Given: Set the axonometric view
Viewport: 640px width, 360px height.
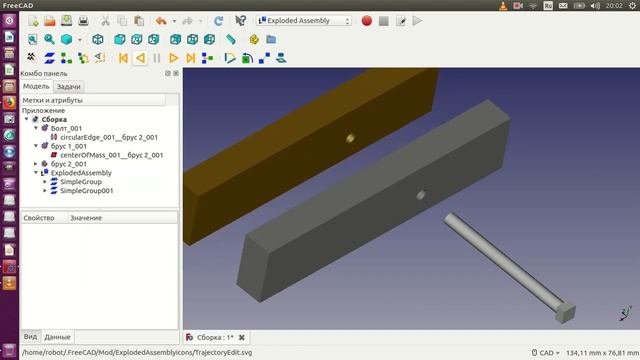Looking at the screenshot, I should click(98, 40).
